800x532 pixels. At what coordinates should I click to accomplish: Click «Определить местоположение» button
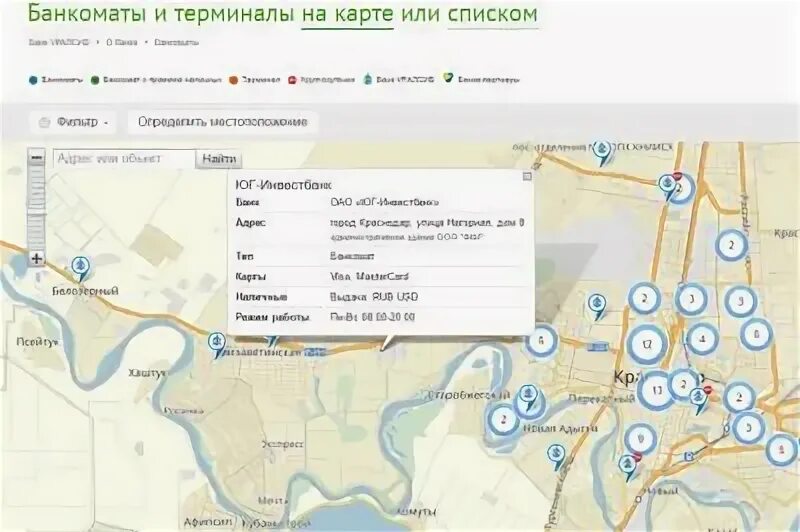(x=223, y=122)
